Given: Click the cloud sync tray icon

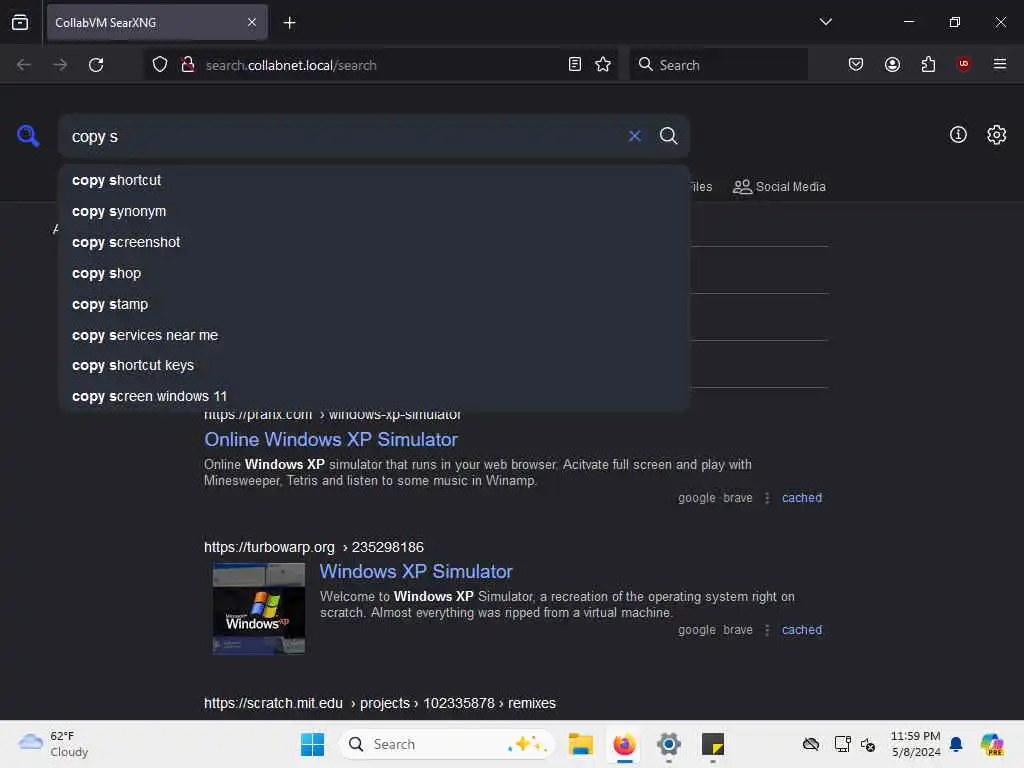Looking at the screenshot, I should (x=810, y=744).
